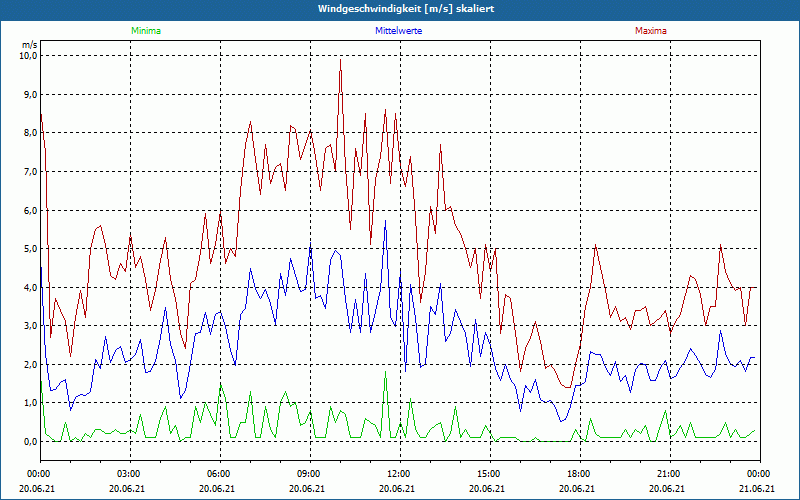Click the 10,0 value on the y-axis
Viewport: 800px width, 500px height.
28,56
